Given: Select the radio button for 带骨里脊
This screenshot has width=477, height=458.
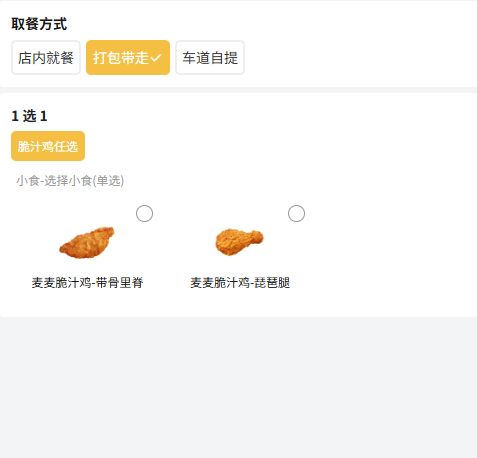Looking at the screenshot, I should [x=144, y=213].
